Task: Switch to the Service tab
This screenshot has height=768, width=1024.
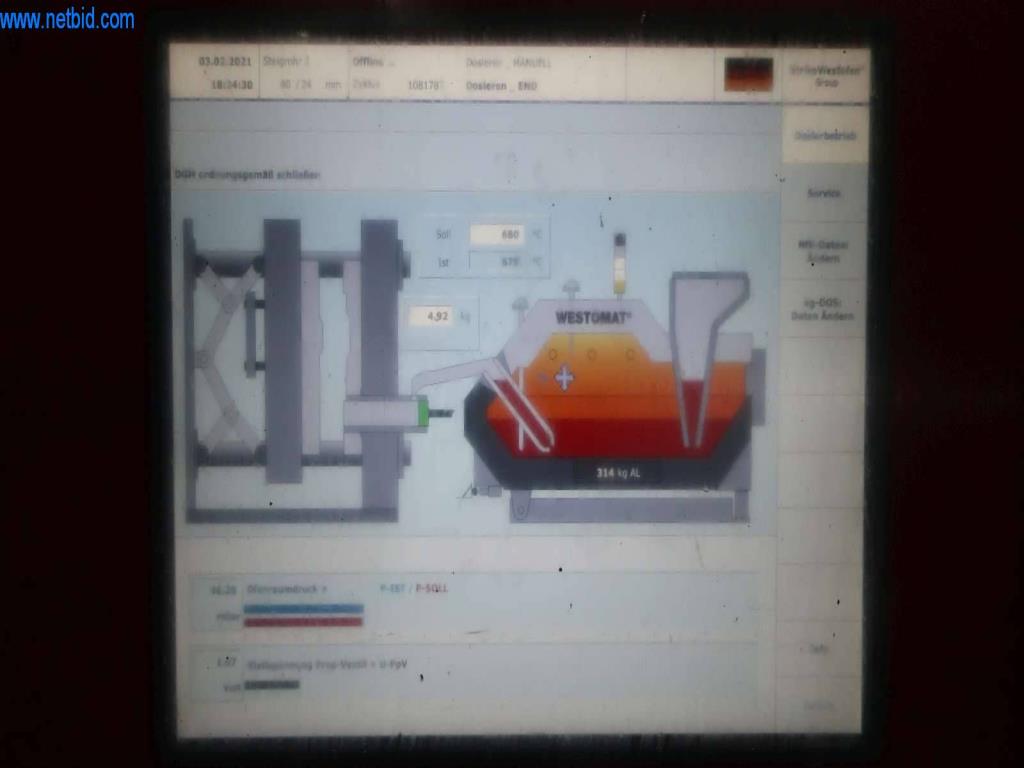Action: coord(825,194)
